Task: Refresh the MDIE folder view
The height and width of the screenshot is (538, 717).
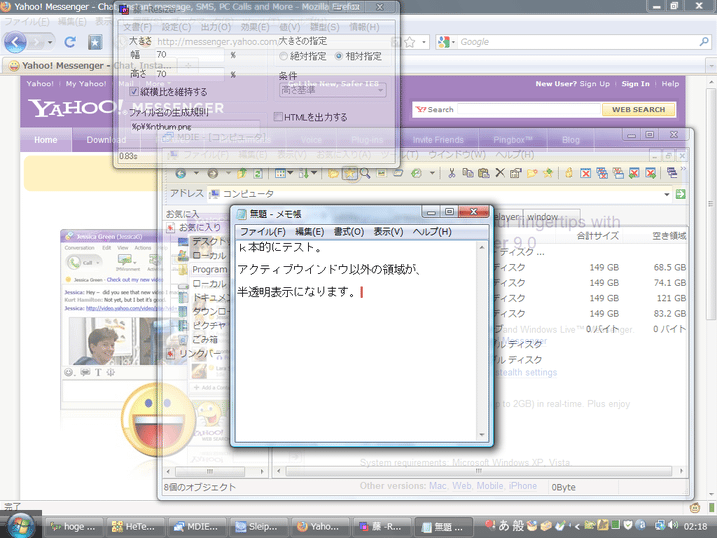Action: click(258, 173)
